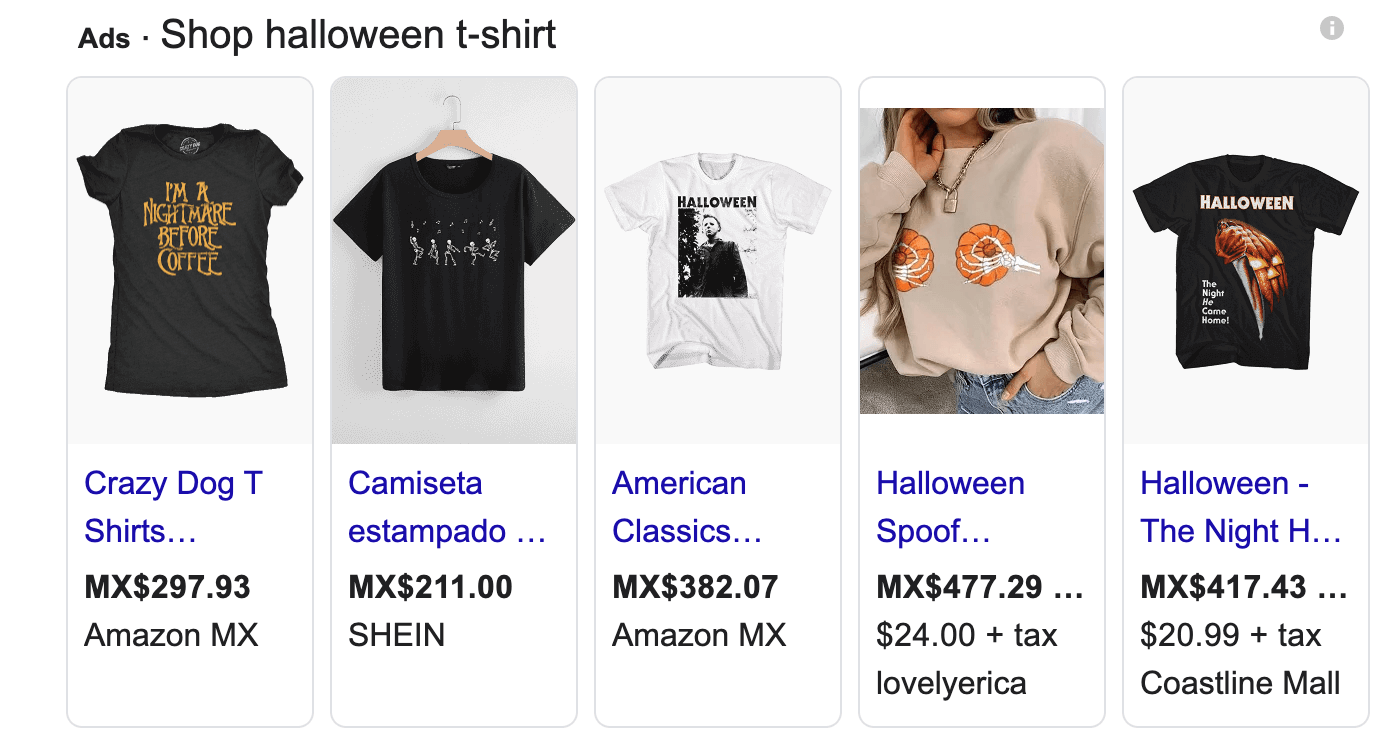View the beige pumpkin sweatshirt photo

click(x=982, y=261)
